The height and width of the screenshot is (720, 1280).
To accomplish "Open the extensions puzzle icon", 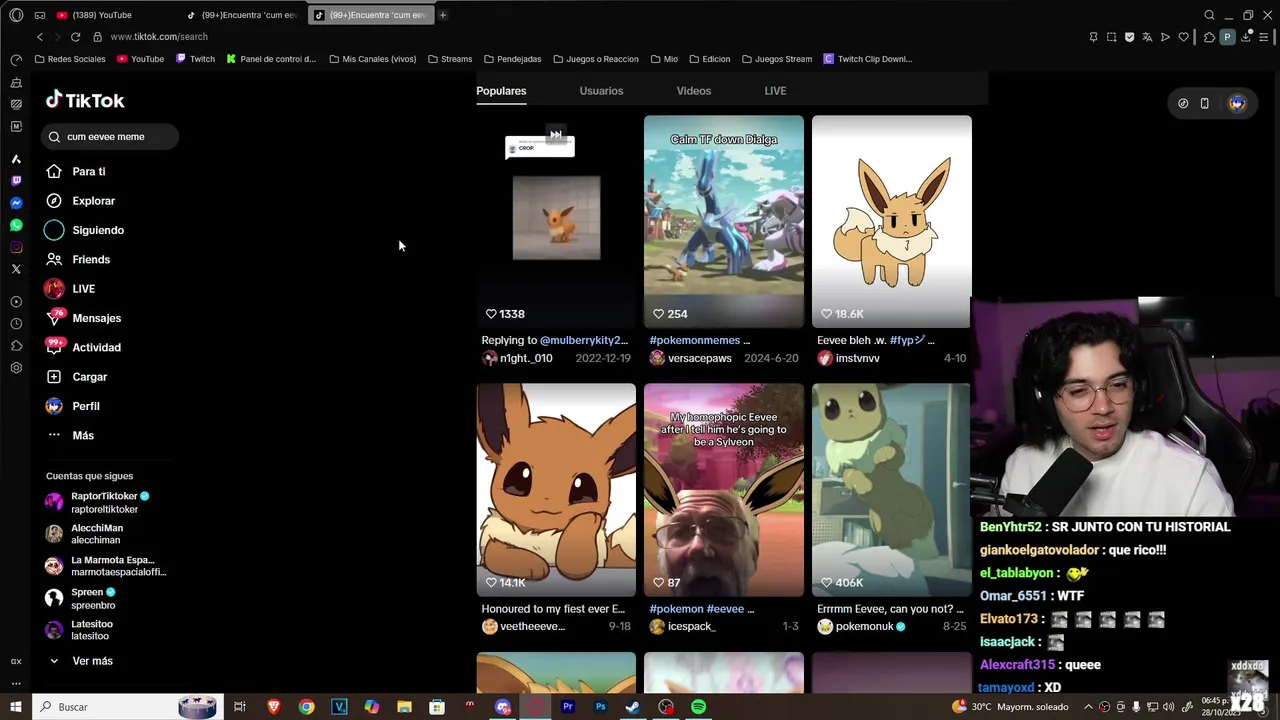I will click(x=1209, y=37).
